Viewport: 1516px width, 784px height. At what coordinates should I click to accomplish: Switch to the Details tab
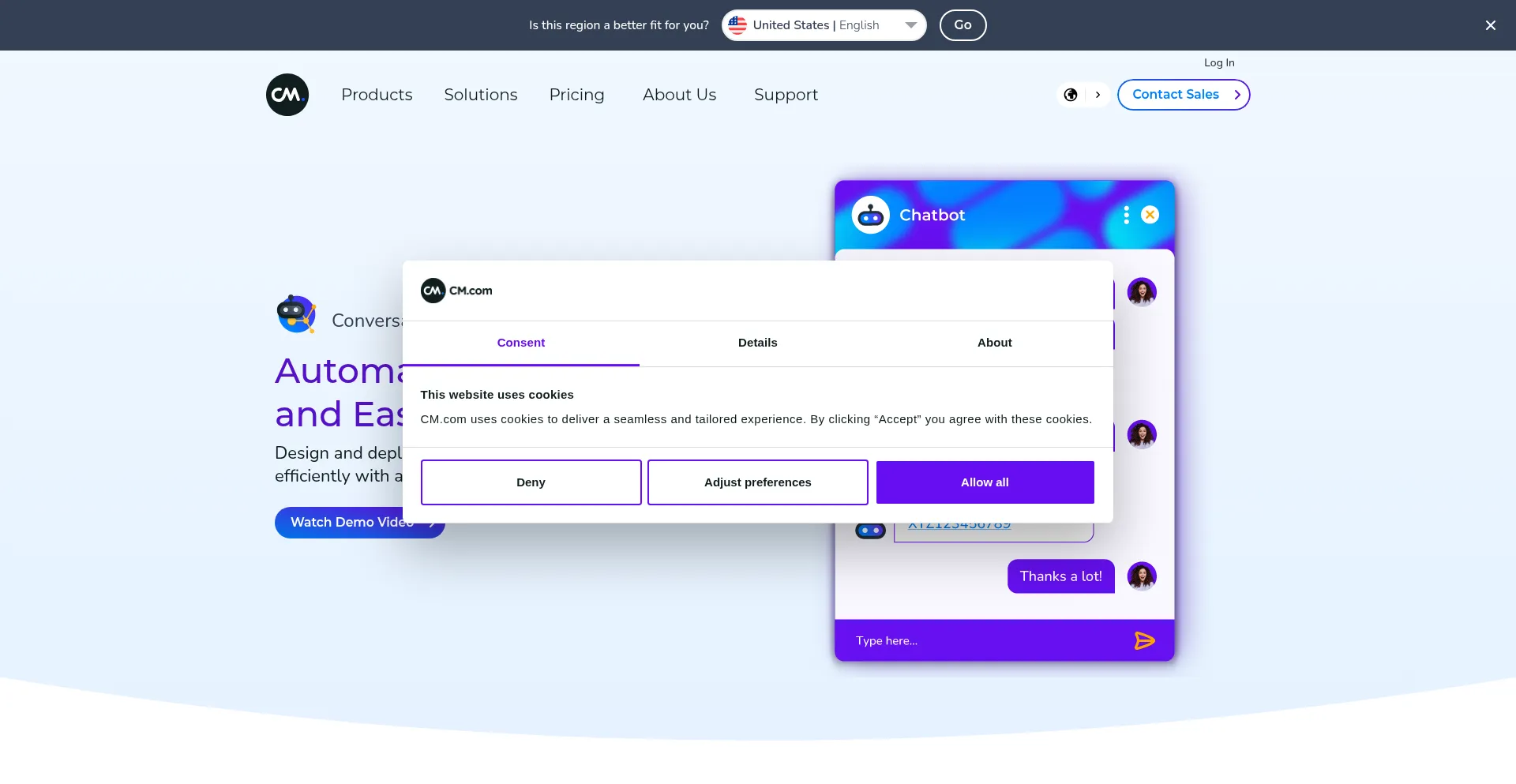(758, 343)
